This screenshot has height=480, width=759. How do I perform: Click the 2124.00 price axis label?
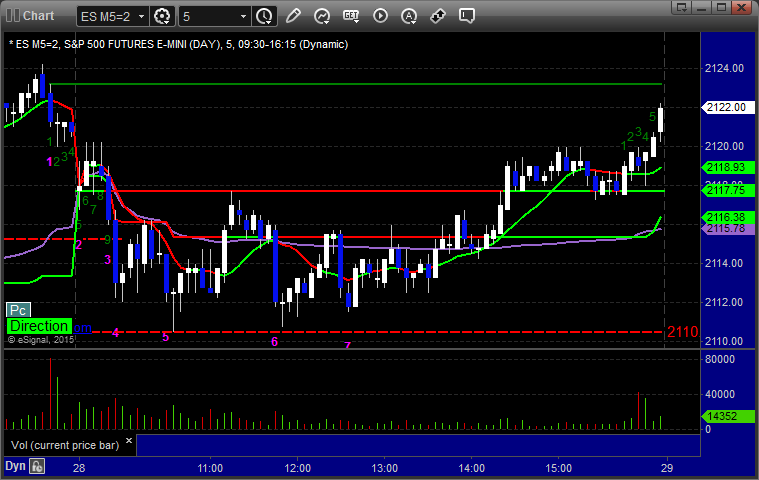click(x=724, y=68)
